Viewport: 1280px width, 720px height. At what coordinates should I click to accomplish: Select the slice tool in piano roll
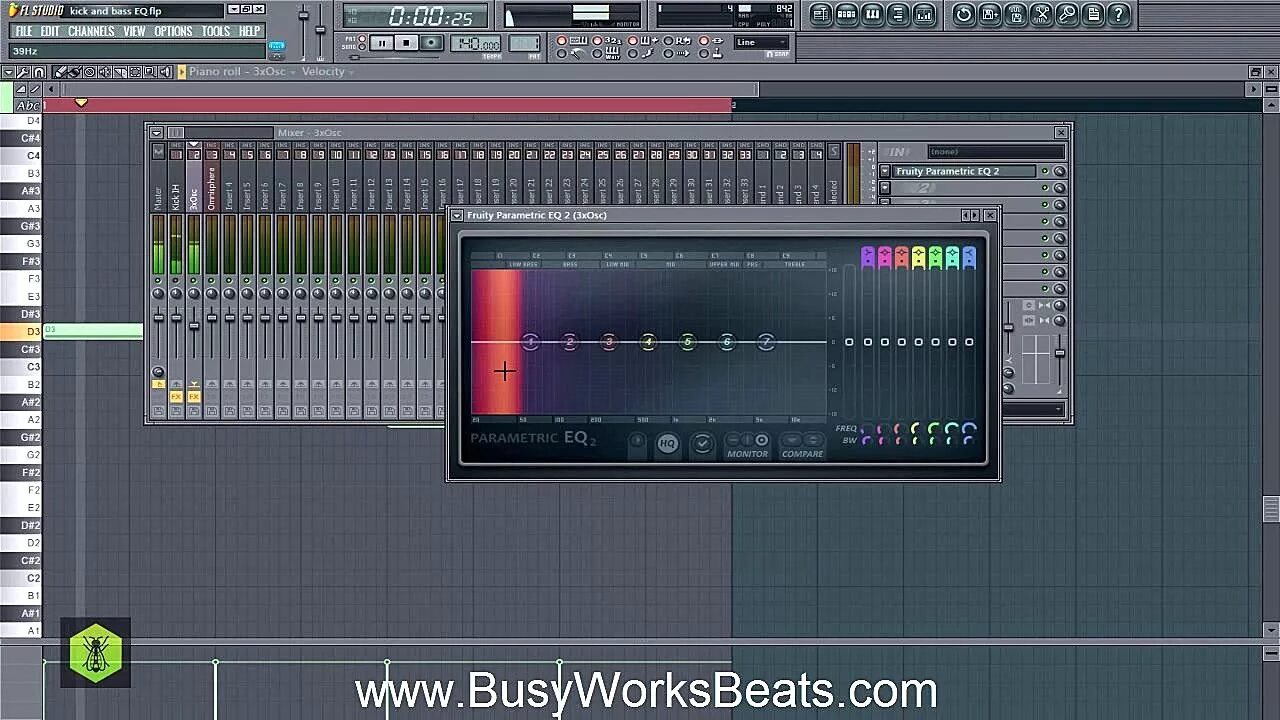[120, 72]
